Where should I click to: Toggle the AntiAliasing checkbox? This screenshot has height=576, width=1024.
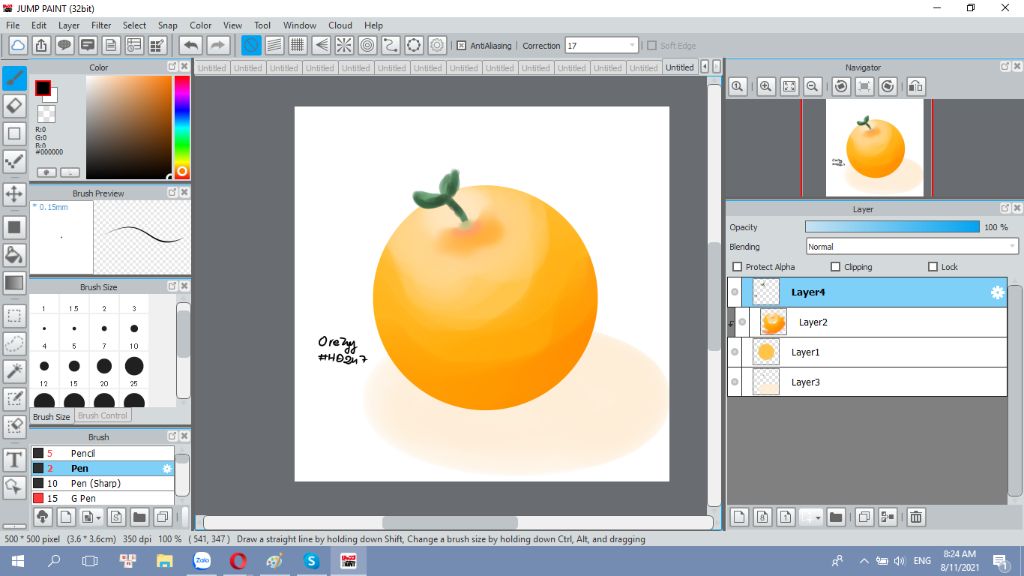click(x=461, y=46)
